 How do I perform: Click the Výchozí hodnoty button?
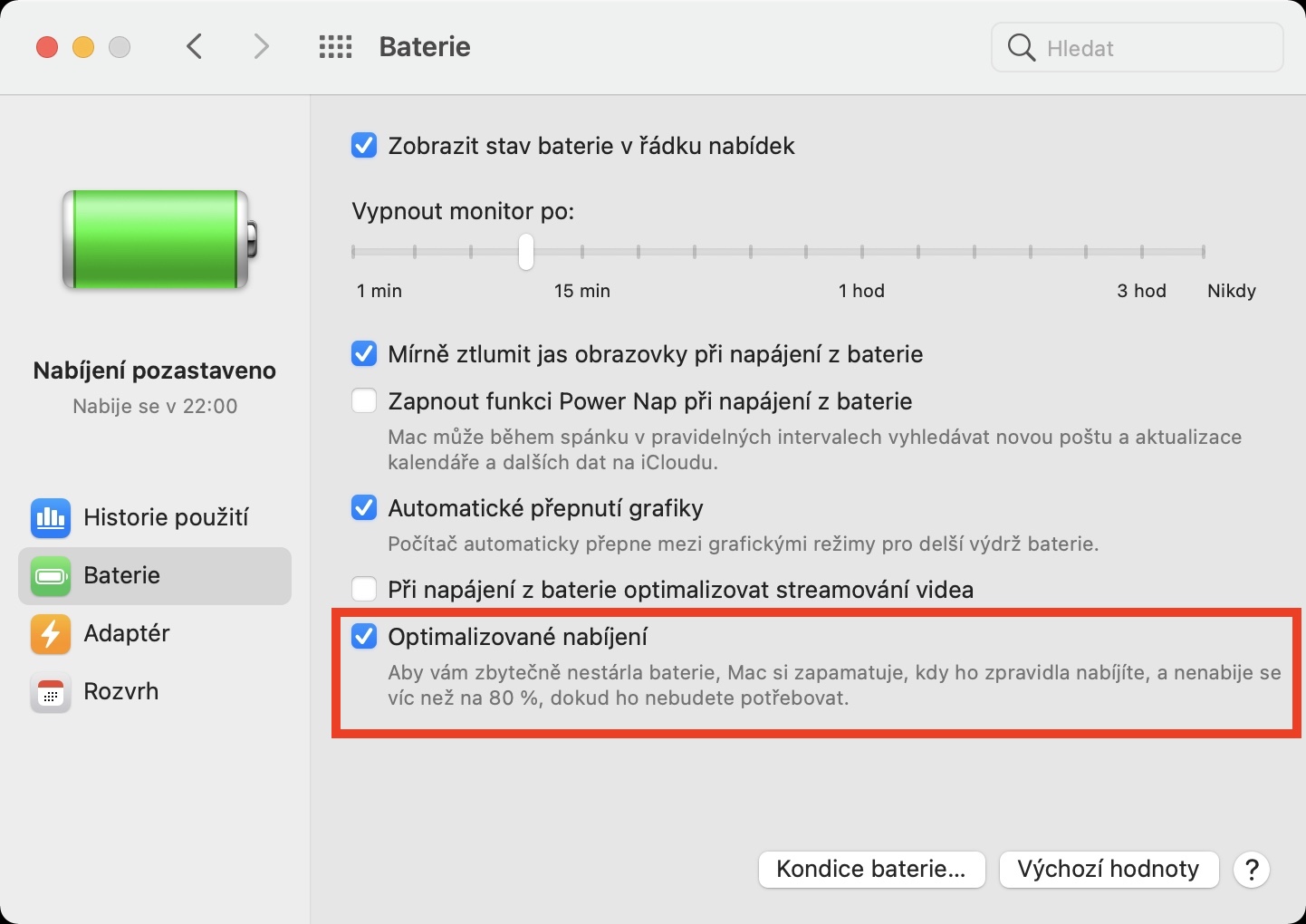coord(1109,870)
